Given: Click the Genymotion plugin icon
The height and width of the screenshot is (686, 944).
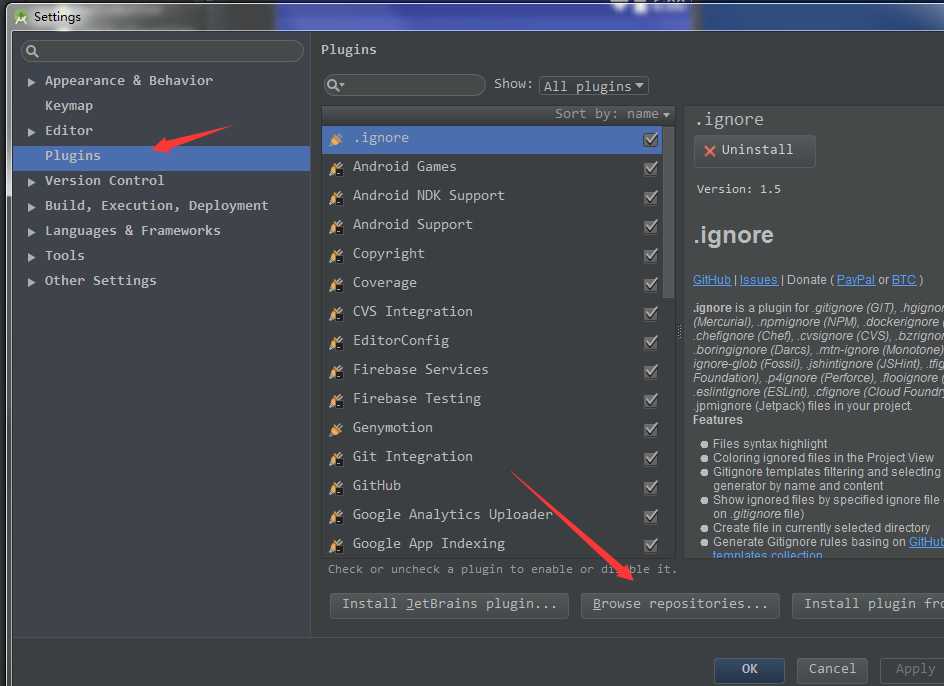Looking at the screenshot, I should [x=336, y=429].
